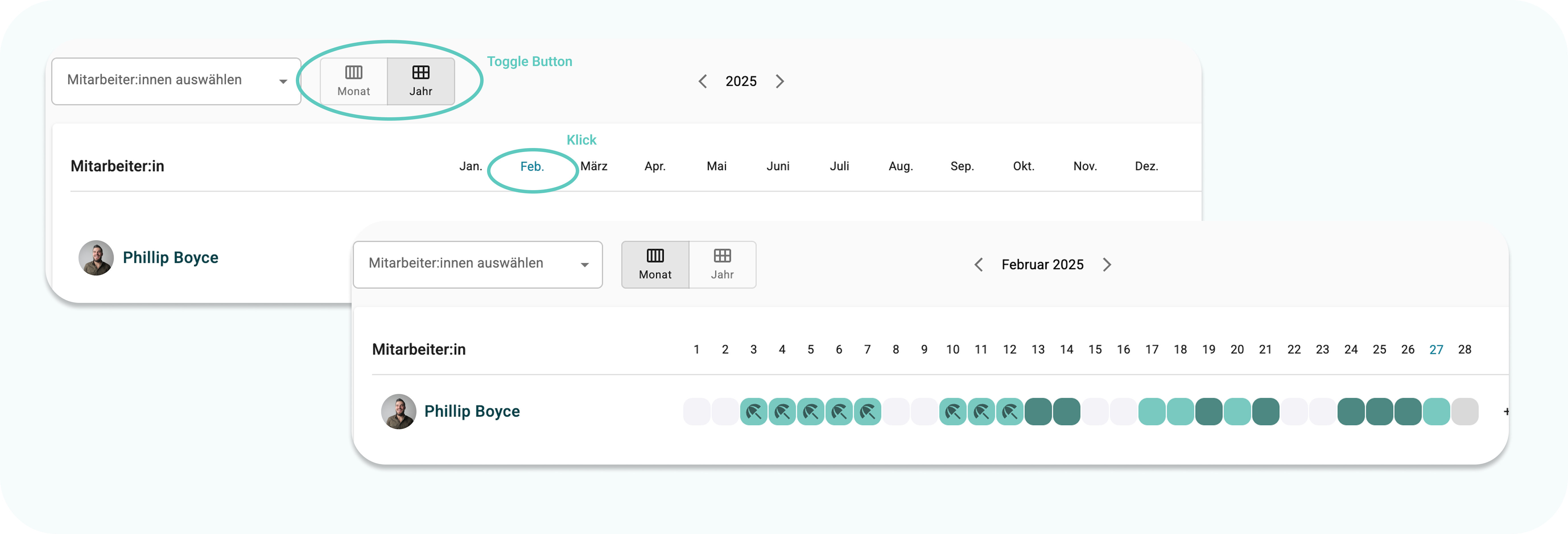This screenshot has width=1568, height=534.
Task: Click vacation umbrella icon on February 3
Action: coord(754,412)
